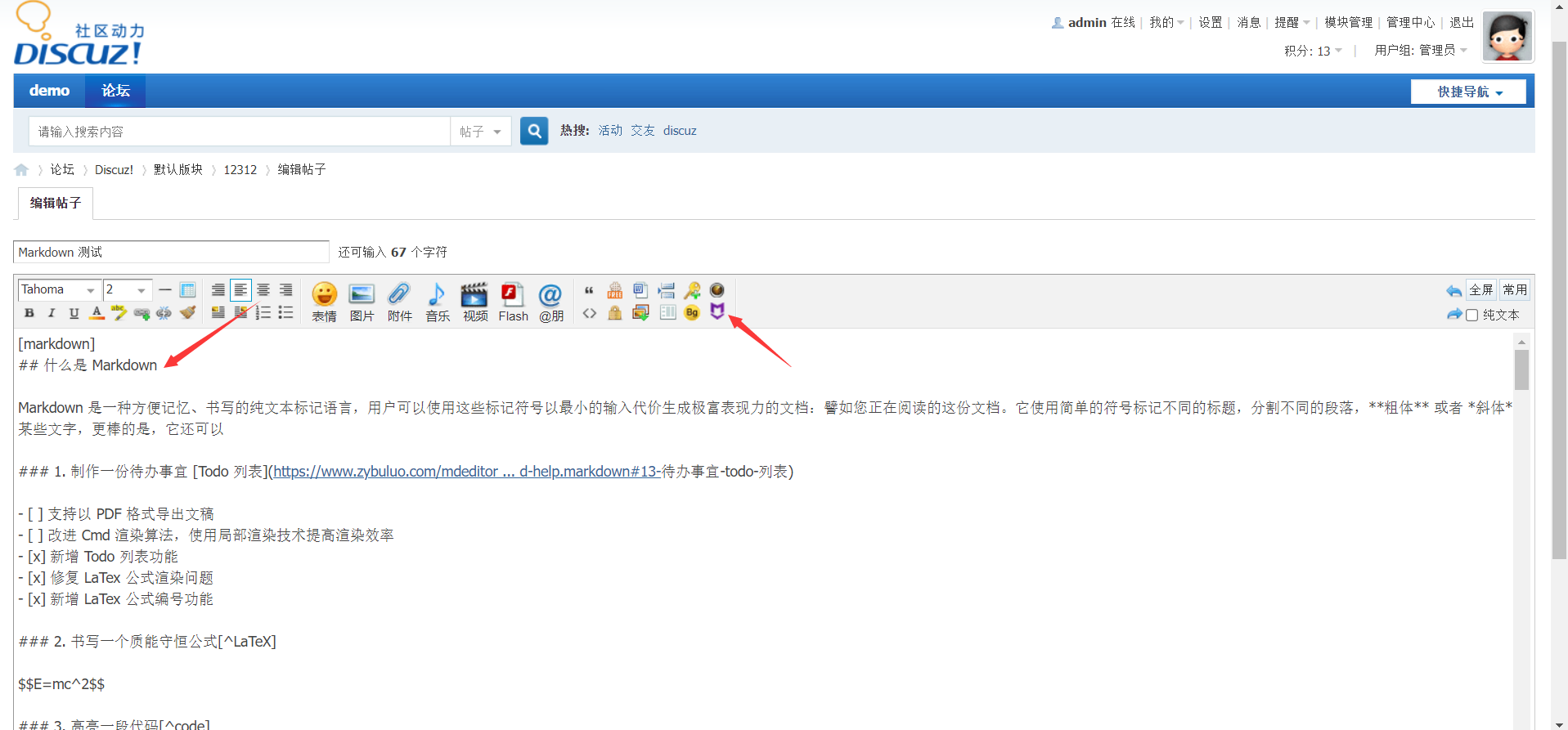Align text to the left
This screenshot has height=730, width=1568.
240,289
